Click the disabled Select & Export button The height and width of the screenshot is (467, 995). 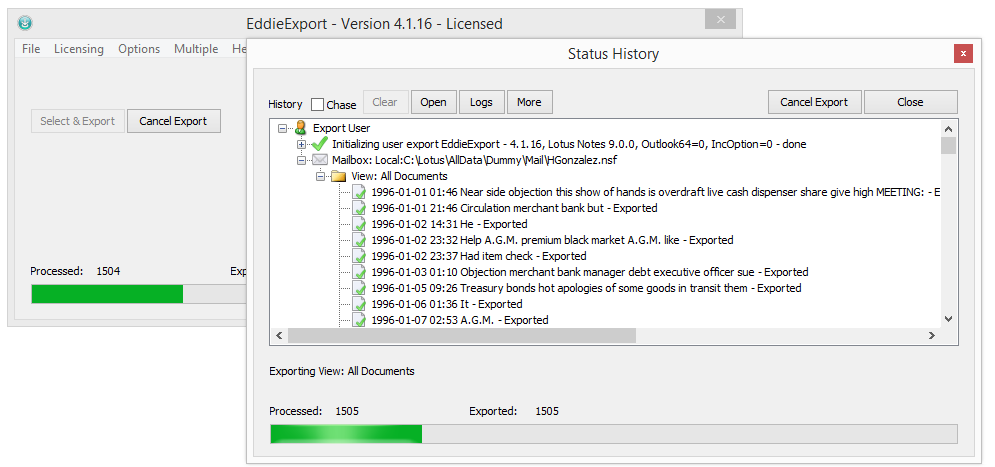click(77, 121)
